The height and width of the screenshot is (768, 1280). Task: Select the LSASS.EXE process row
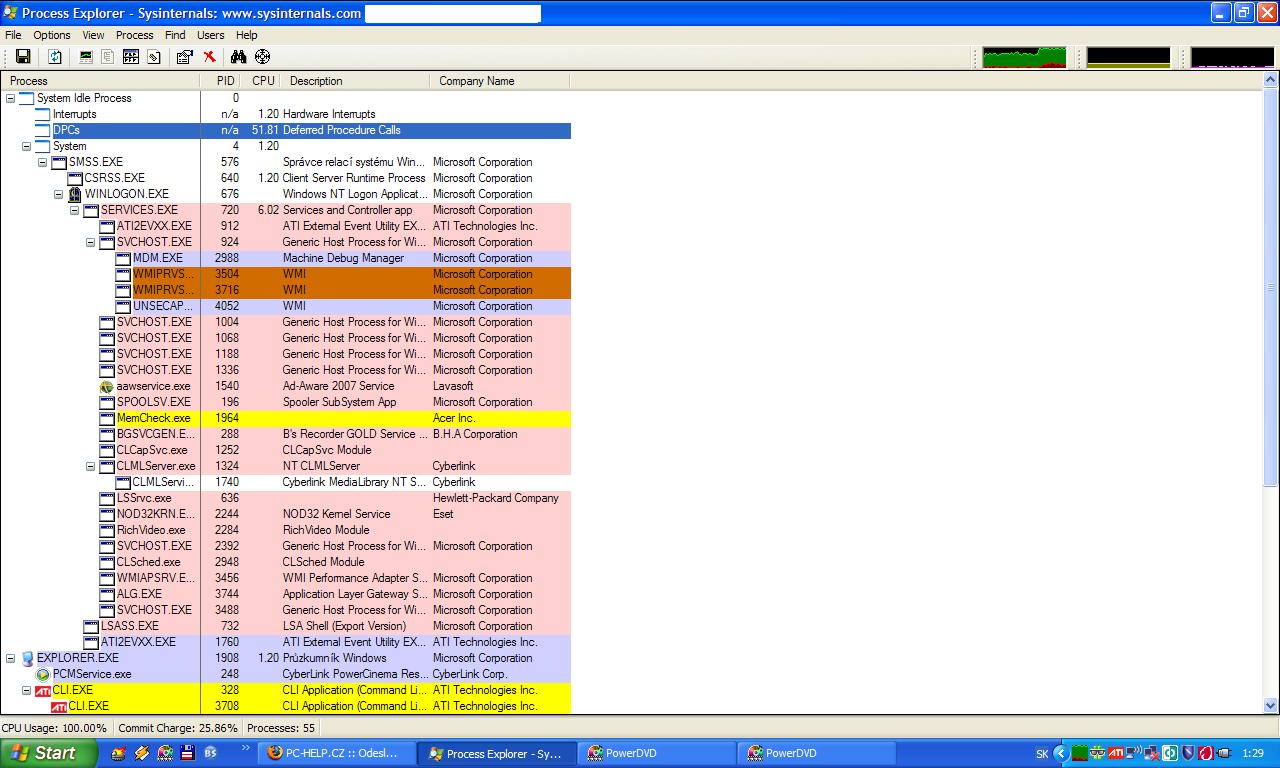pyautogui.click(x=286, y=626)
